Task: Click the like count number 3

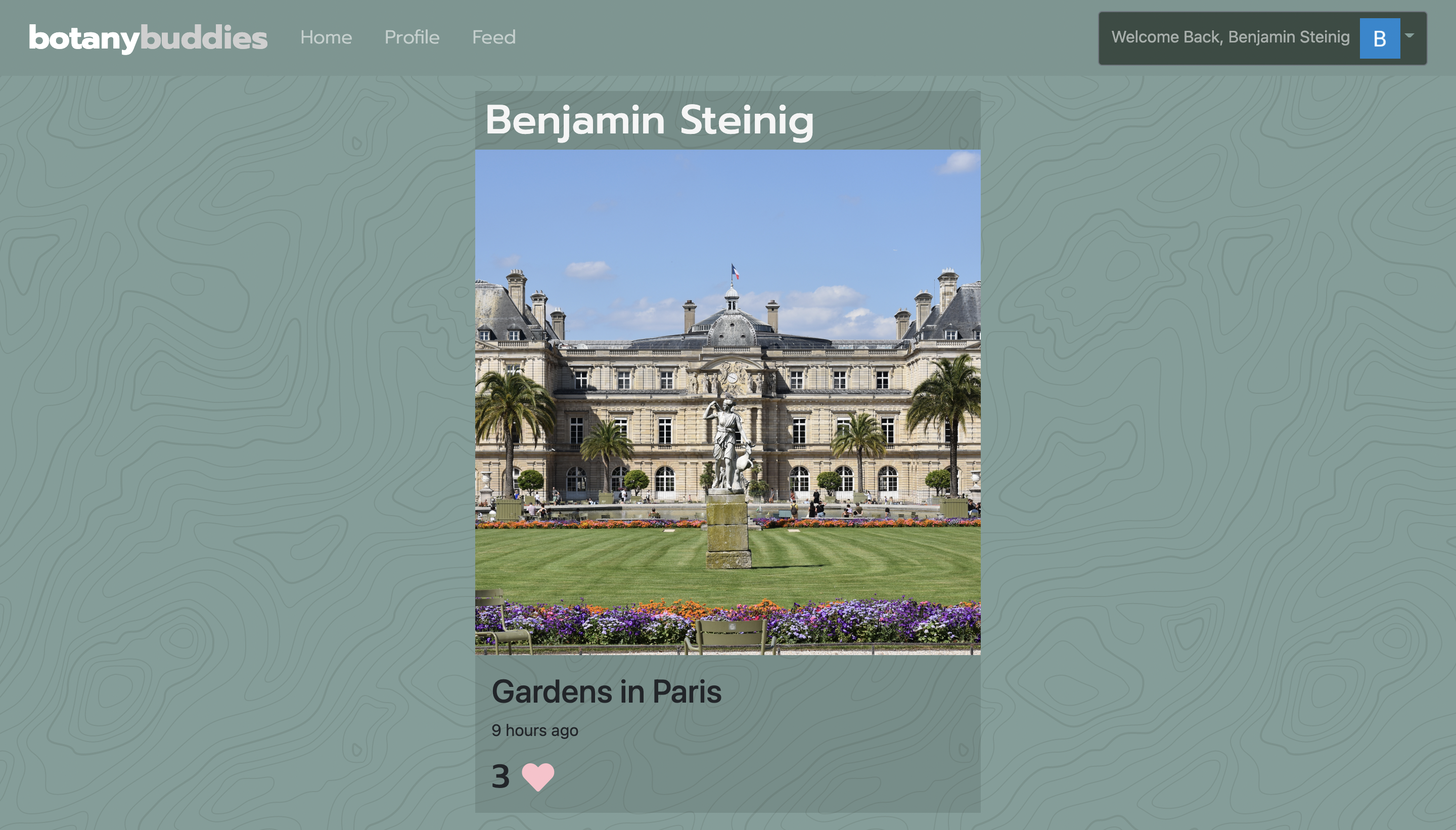Action: [500, 777]
